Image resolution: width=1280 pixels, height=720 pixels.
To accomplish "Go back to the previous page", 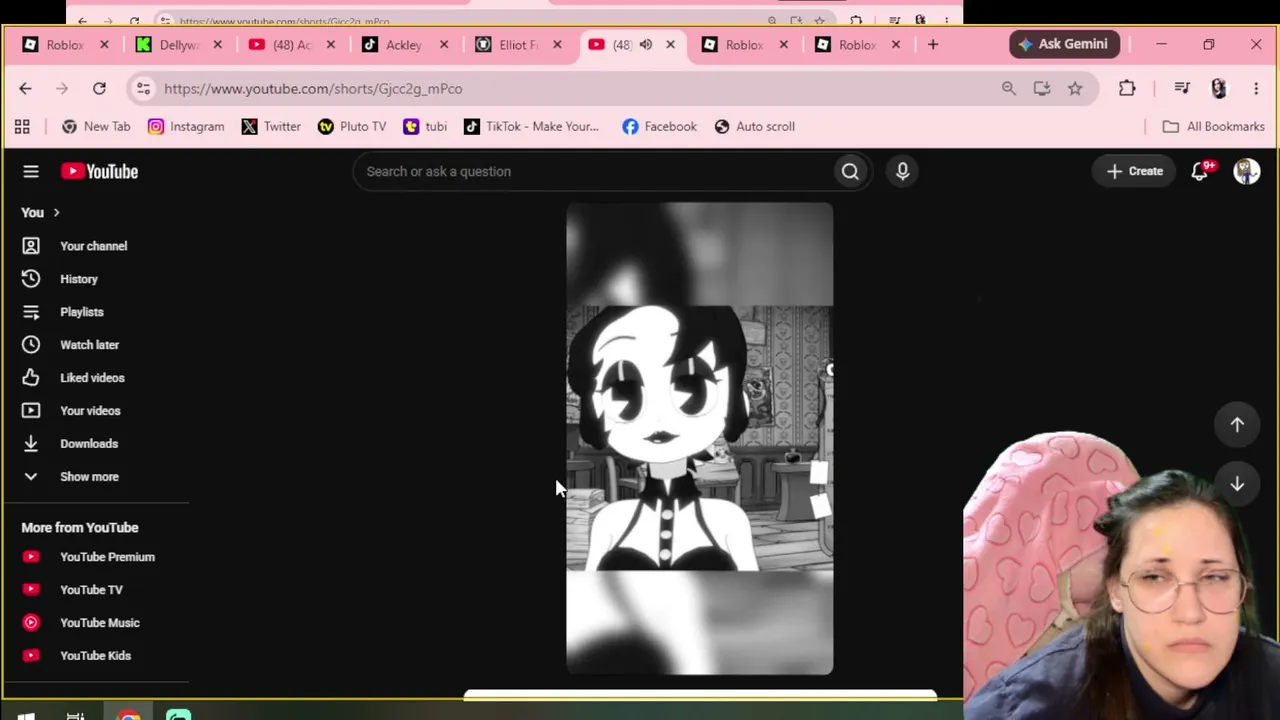I will 25,89.
